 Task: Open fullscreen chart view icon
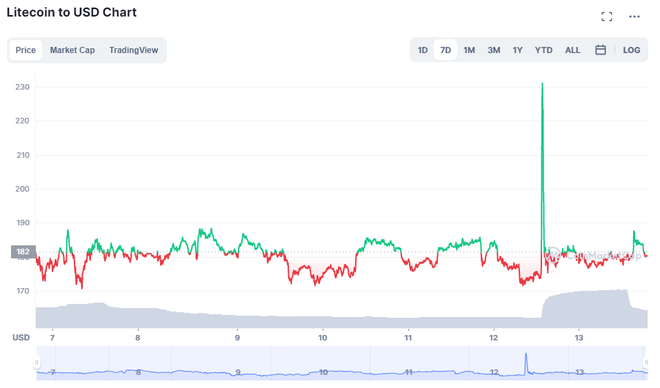(607, 16)
